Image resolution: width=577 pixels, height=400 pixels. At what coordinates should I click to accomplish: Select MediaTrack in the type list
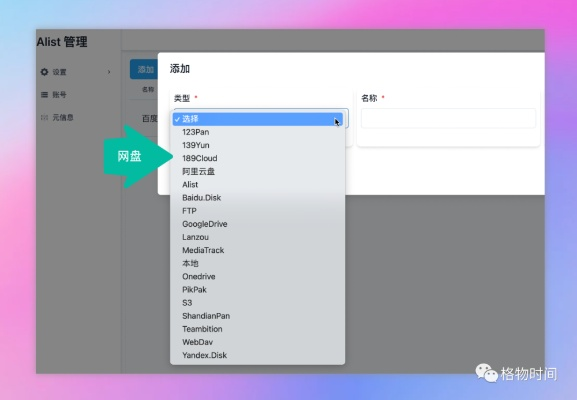(x=258, y=250)
